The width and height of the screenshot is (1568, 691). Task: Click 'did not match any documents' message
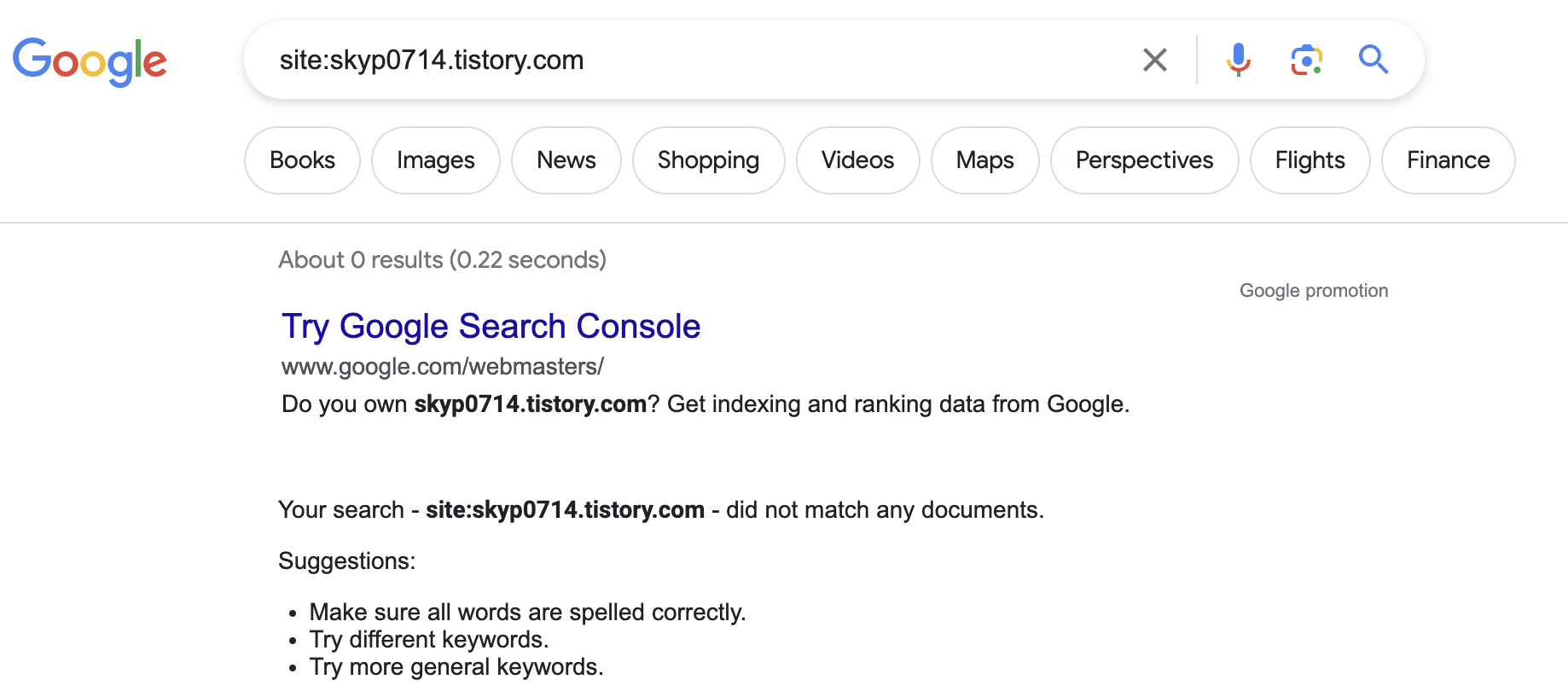(x=661, y=510)
